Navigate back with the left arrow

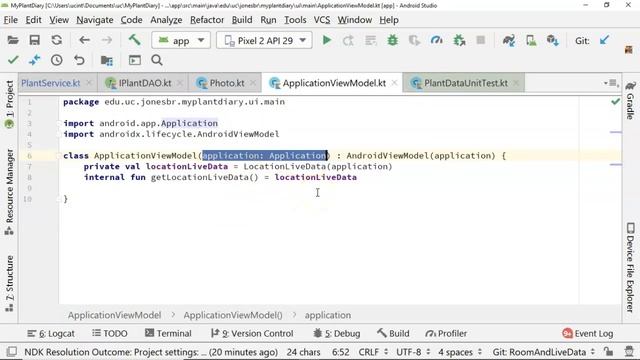(x=84, y=40)
